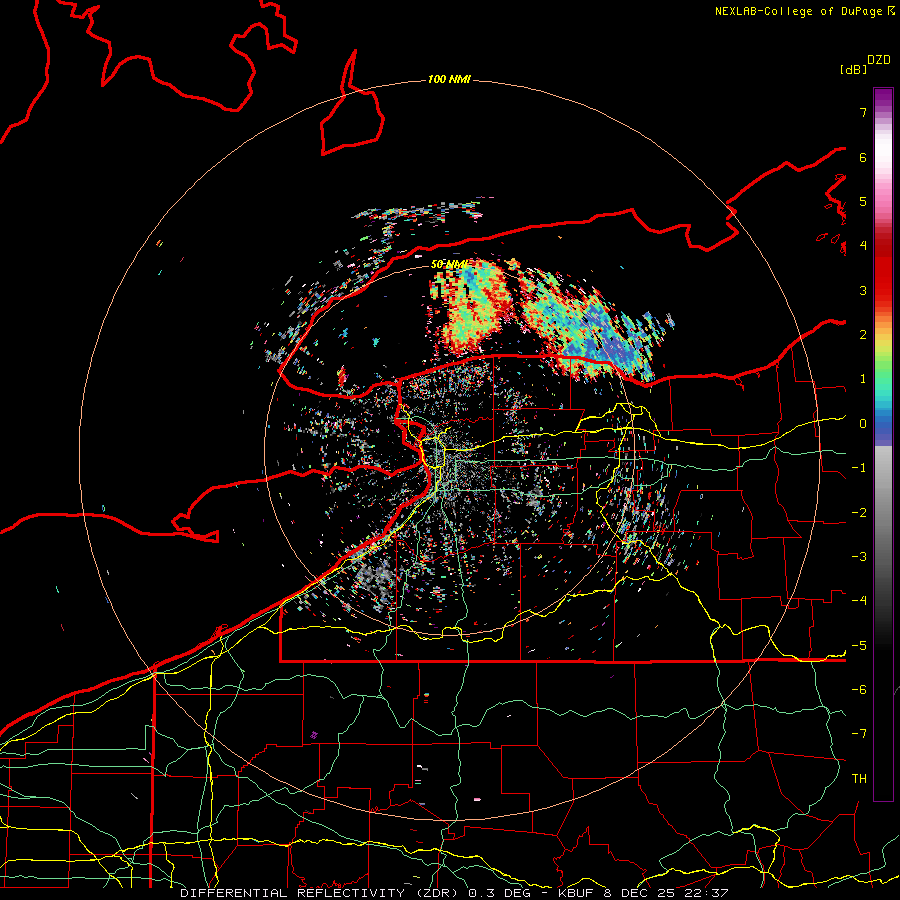Image resolution: width=900 pixels, height=900 pixels.
Task: Click the vertical ZDR color bar
Action: [883, 444]
